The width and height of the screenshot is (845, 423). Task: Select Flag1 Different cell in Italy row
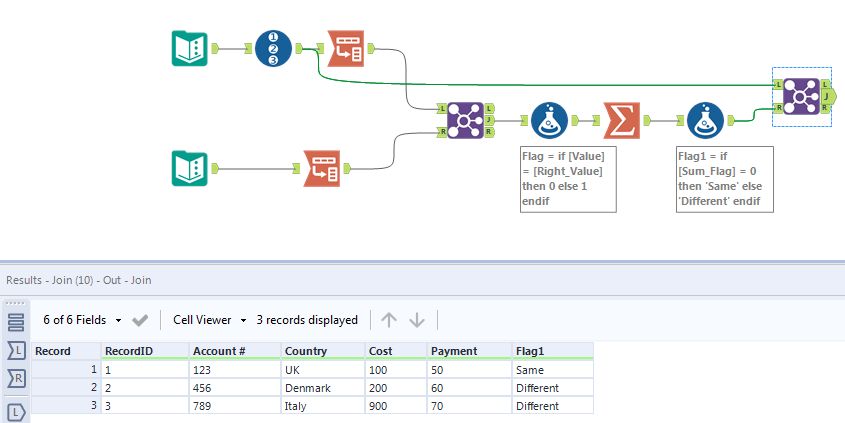point(553,406)
